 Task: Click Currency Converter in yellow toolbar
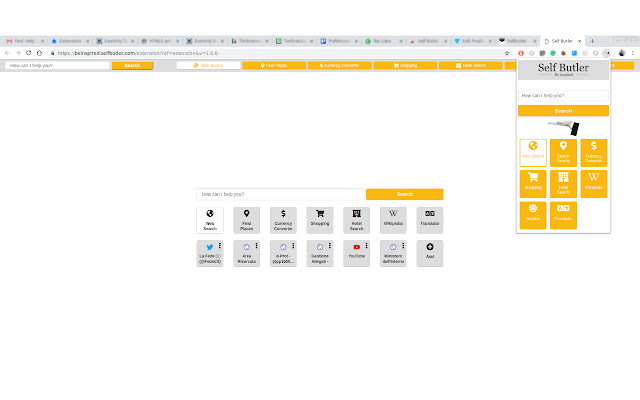click(x=340, y=65)
